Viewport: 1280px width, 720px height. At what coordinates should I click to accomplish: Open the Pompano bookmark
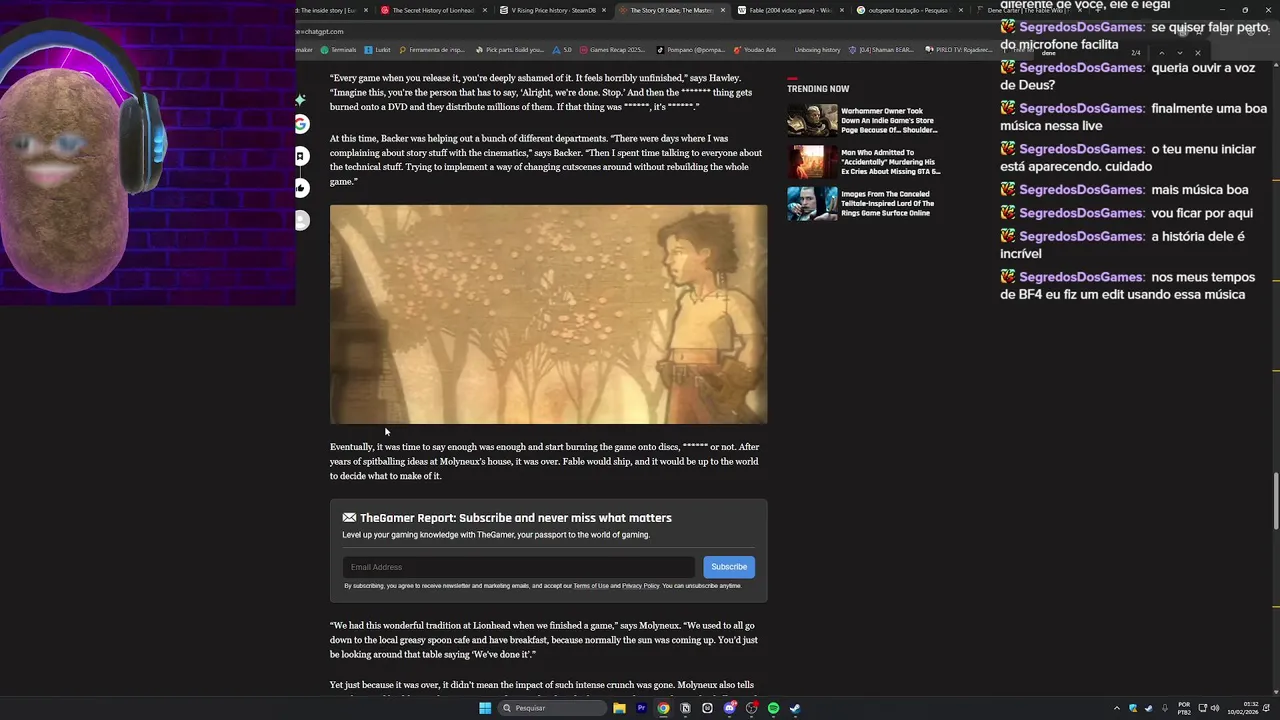coord(691,49)
